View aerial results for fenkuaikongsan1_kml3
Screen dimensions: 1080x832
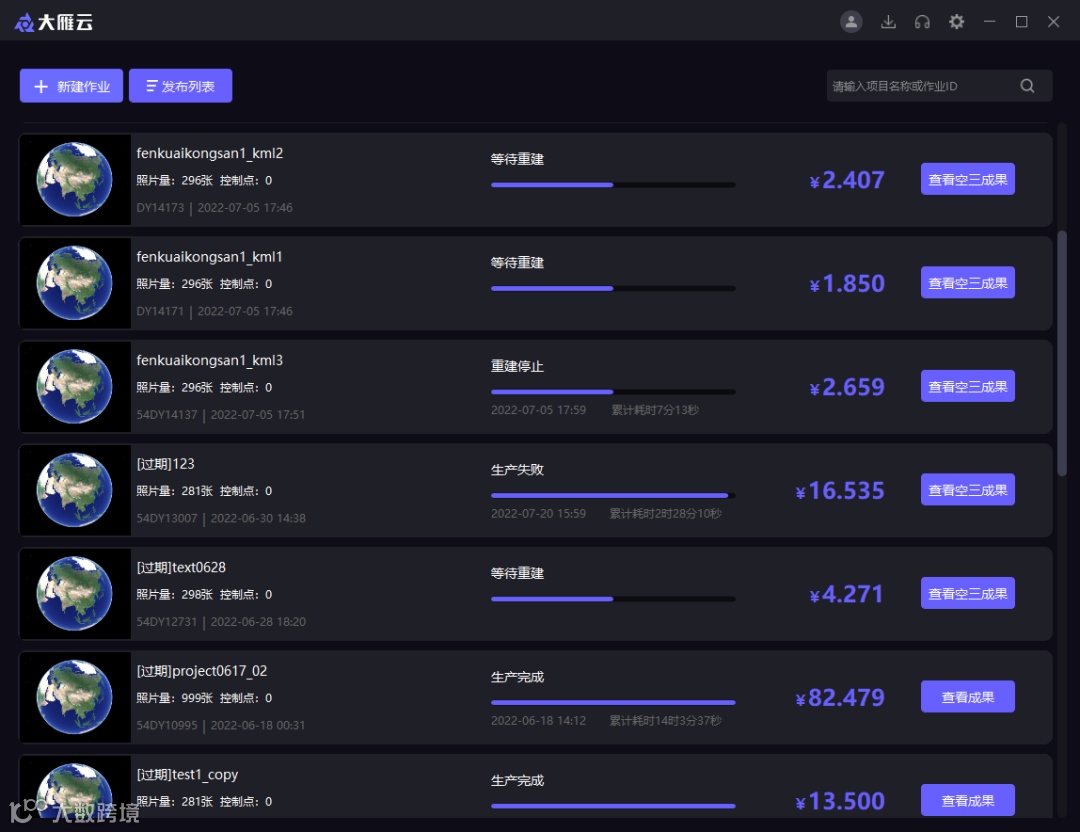click(x=968, y=386)
